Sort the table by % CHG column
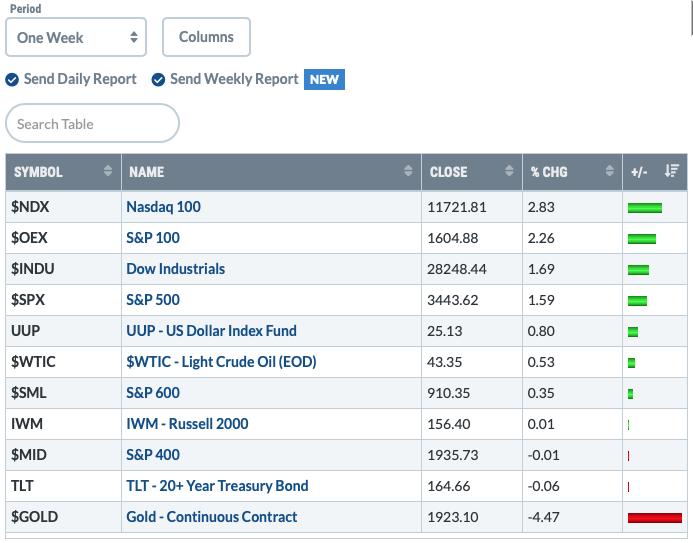The image size is (693, 543). [x=572, y=172]
